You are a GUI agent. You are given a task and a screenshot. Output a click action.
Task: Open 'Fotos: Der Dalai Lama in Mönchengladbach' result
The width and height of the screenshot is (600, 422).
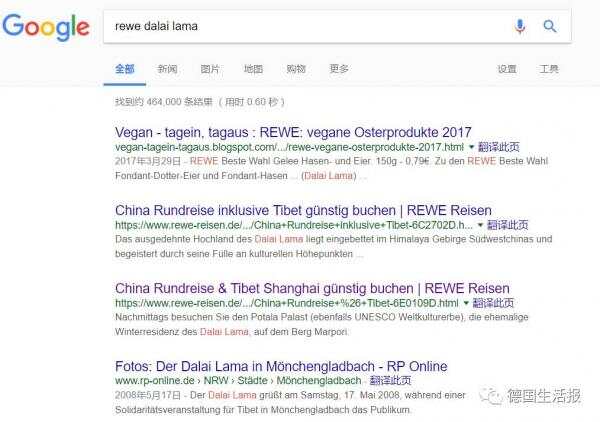[x=281, y=367]
